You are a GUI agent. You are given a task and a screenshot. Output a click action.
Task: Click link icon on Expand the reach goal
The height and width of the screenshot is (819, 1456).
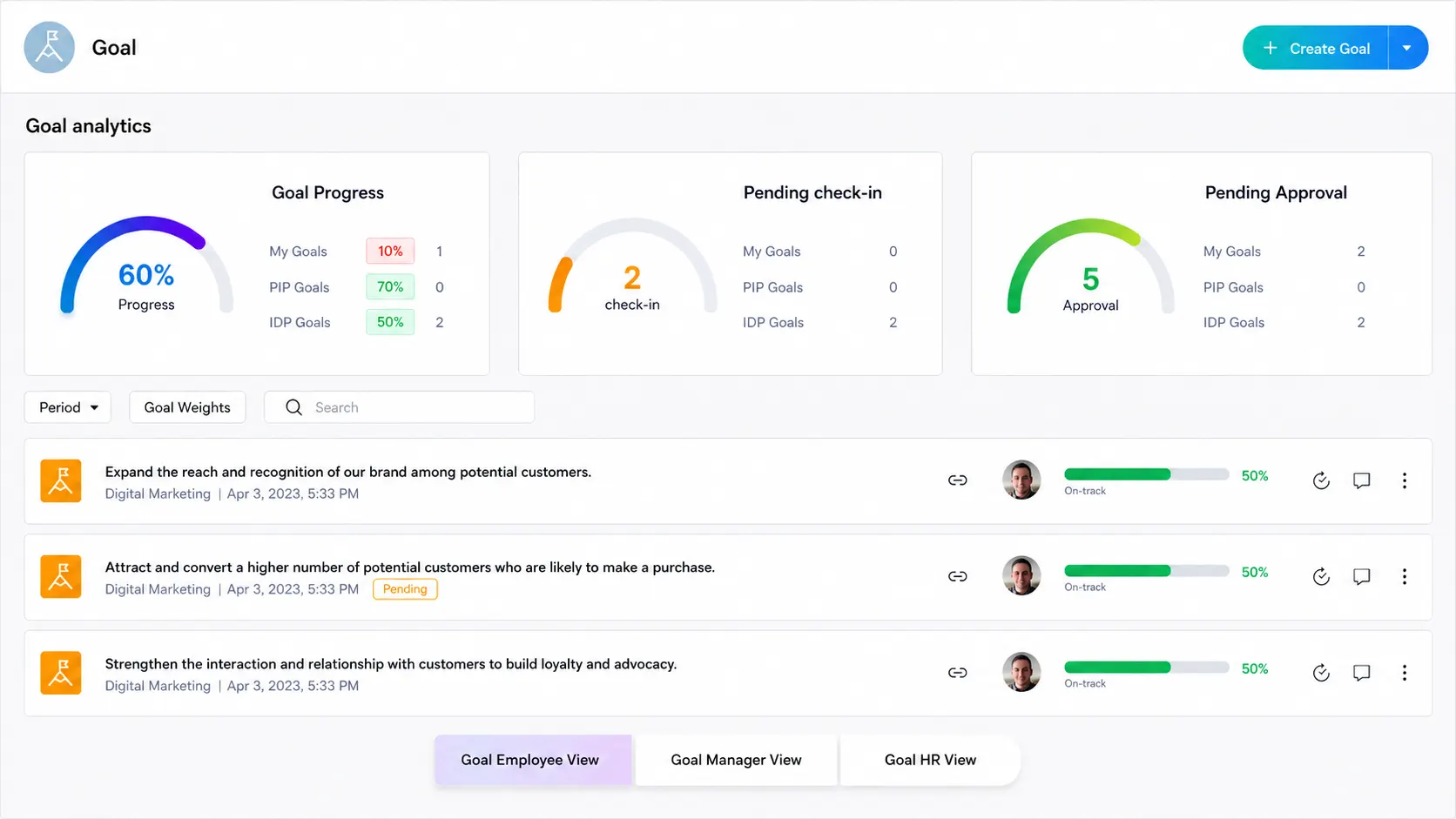958,480
